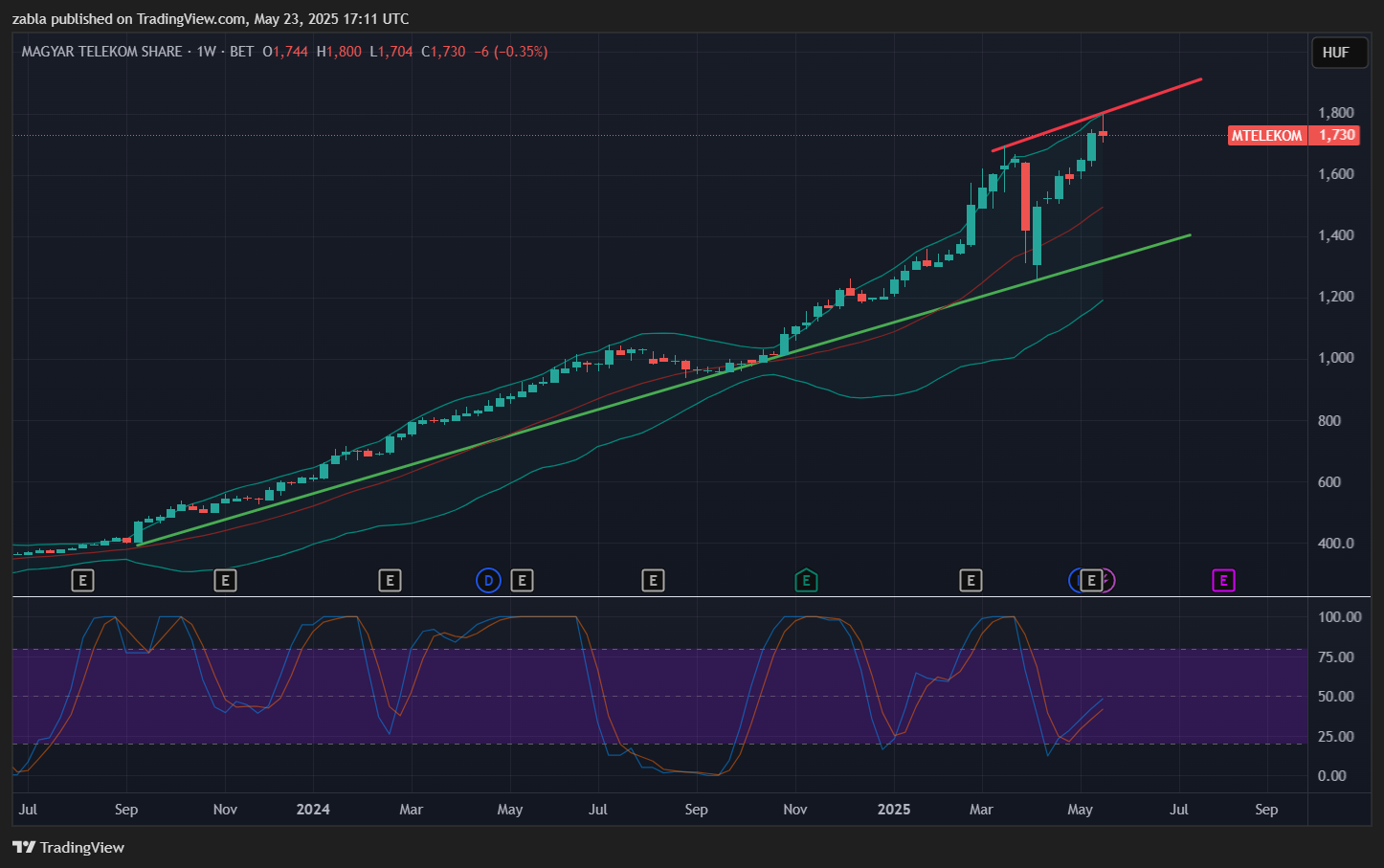Click the low value L1,704
This screenshot has width=1384, height=868.
pos(391,52)
